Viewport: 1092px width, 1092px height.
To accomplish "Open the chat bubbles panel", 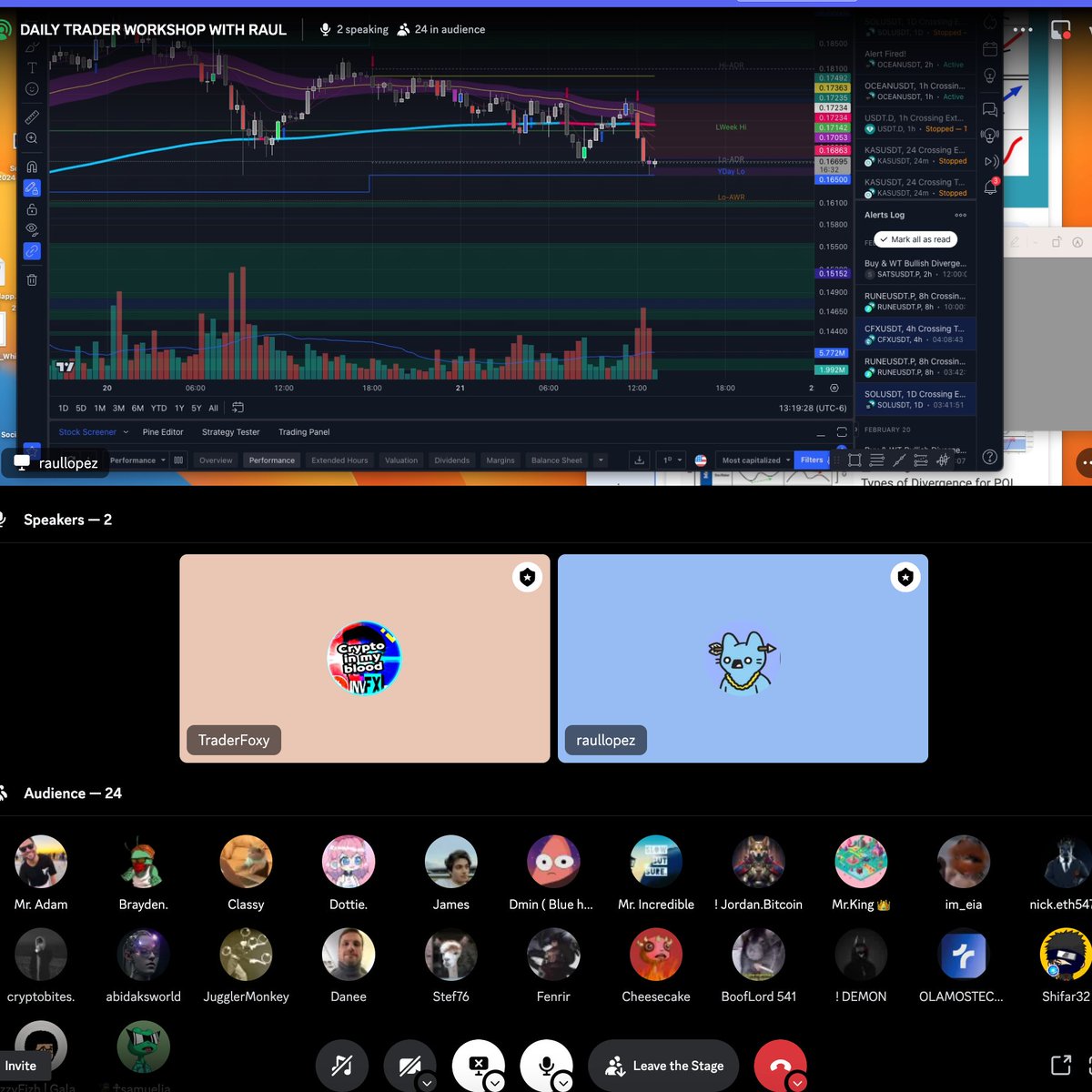I will [x=990, y=110].
